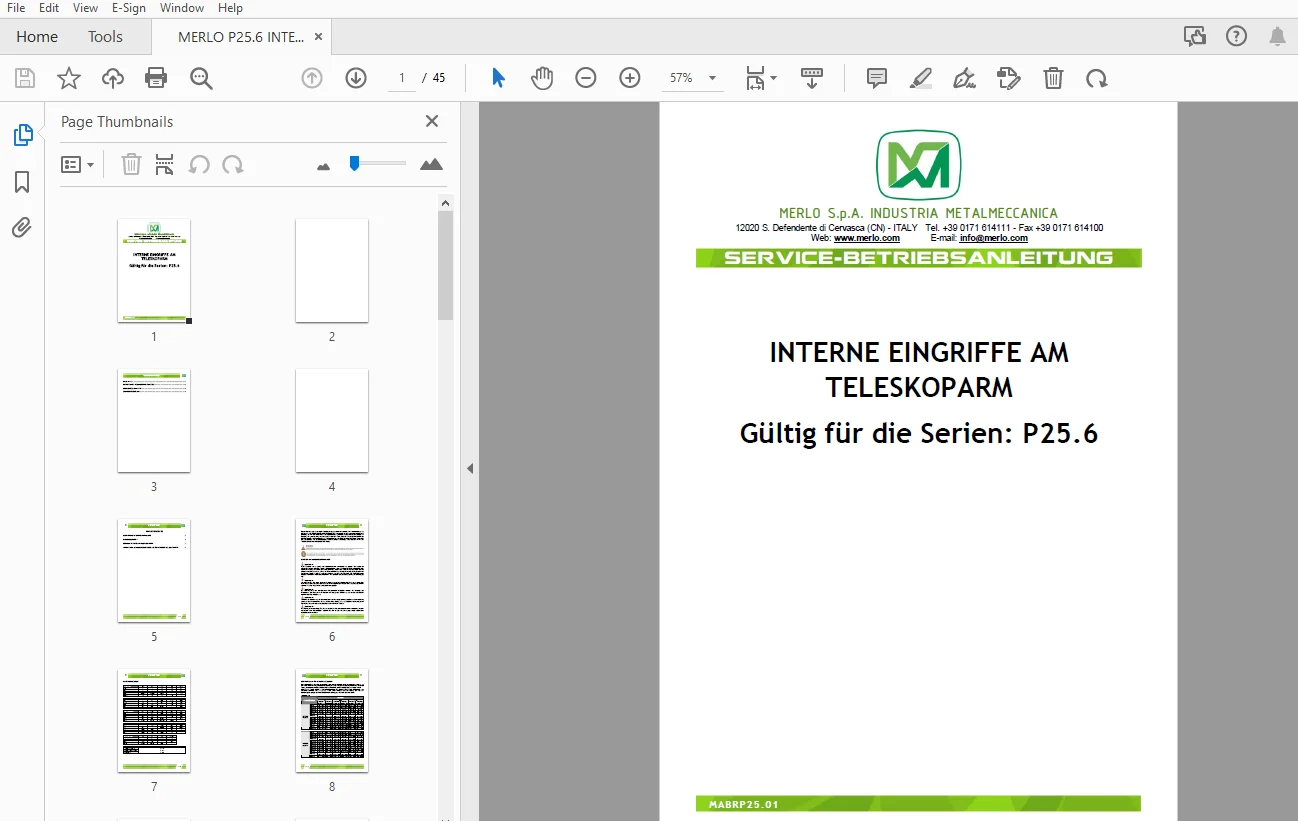Screen dimensions: 1298x821
Task: Select the page 4 thumbnail
Action: click(332, 420)
